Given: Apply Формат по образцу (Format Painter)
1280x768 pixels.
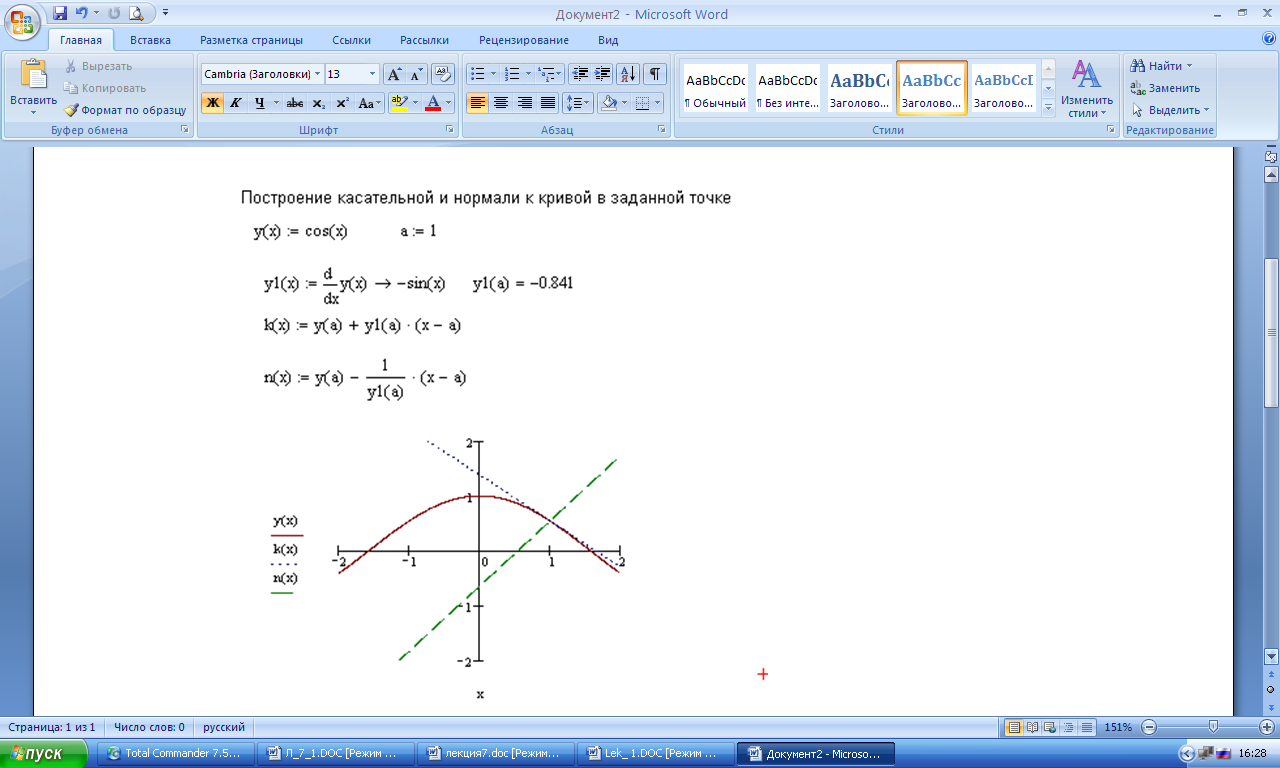Looking at the screenshot, I should (x=125, y=110).
